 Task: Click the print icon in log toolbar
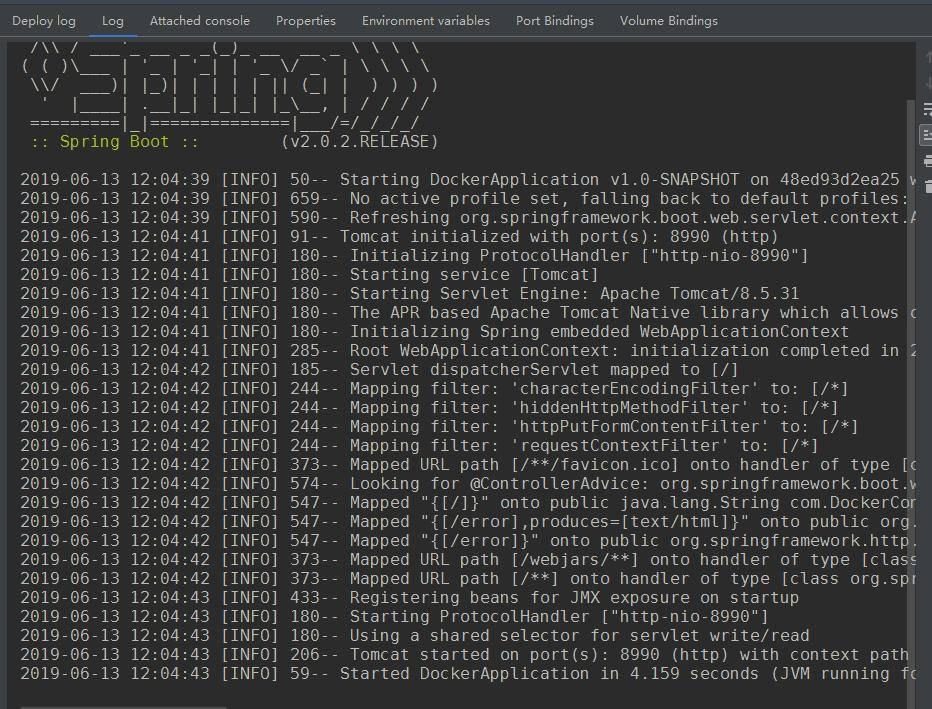pos(927,161)
